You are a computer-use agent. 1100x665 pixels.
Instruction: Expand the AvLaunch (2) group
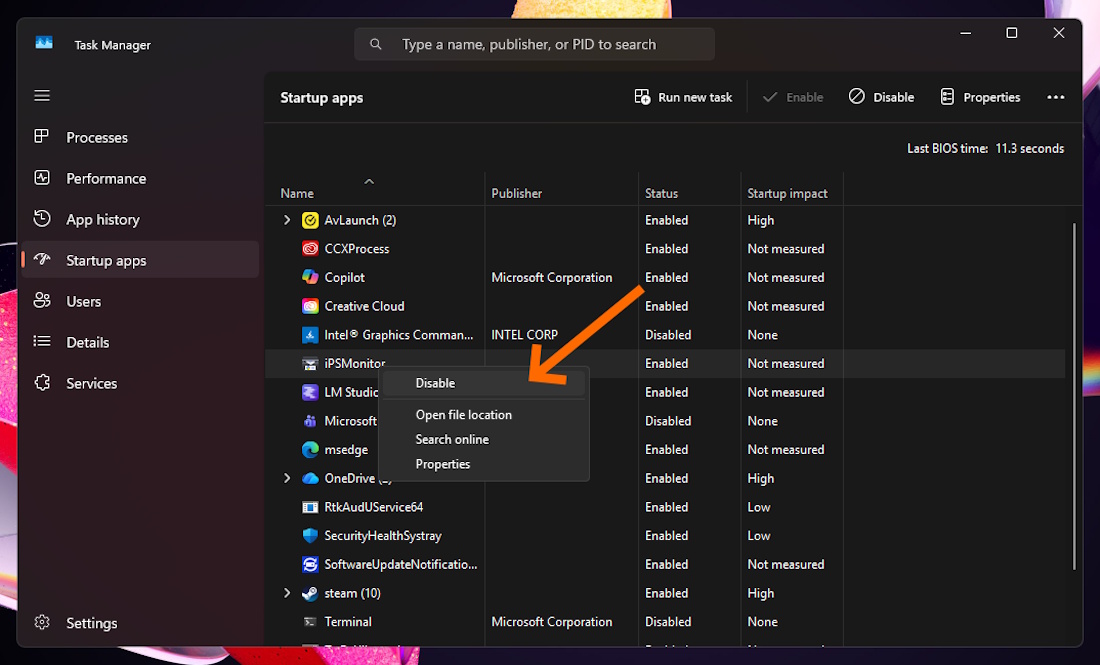(287, 220)
